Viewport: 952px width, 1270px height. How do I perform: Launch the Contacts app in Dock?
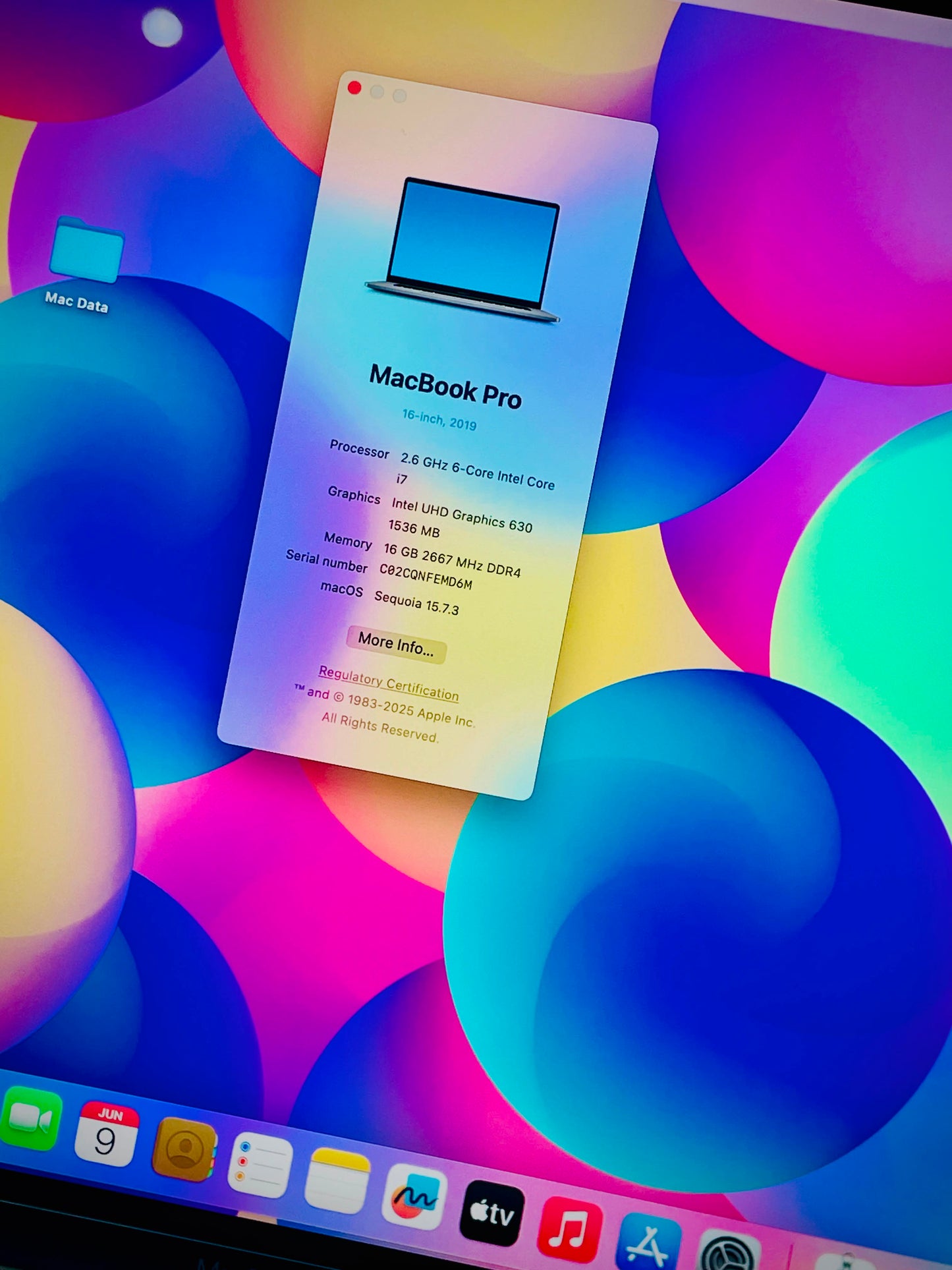tap(184, 1149)
